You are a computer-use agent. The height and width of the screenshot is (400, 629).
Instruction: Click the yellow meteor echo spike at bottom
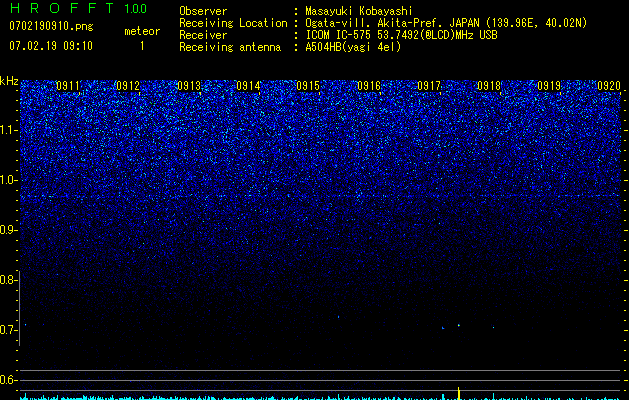pos(459,393)
